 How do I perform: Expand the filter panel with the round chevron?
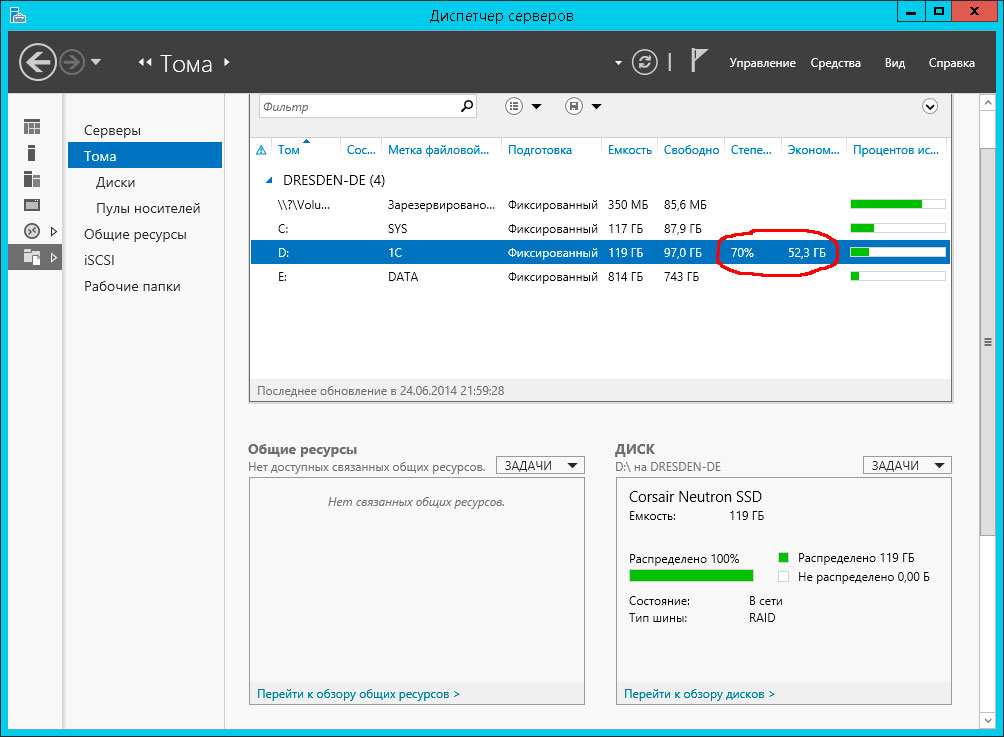(930, 106)
